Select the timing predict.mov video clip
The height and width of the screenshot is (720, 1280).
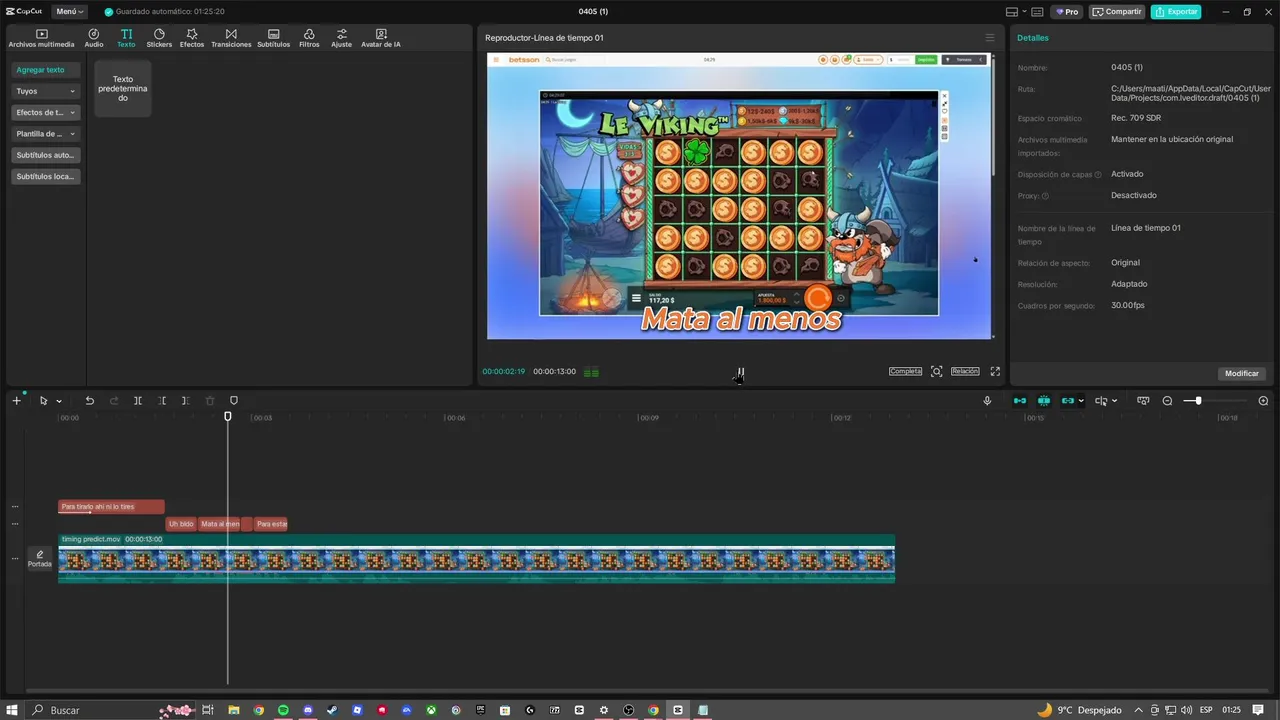point(476,558)
